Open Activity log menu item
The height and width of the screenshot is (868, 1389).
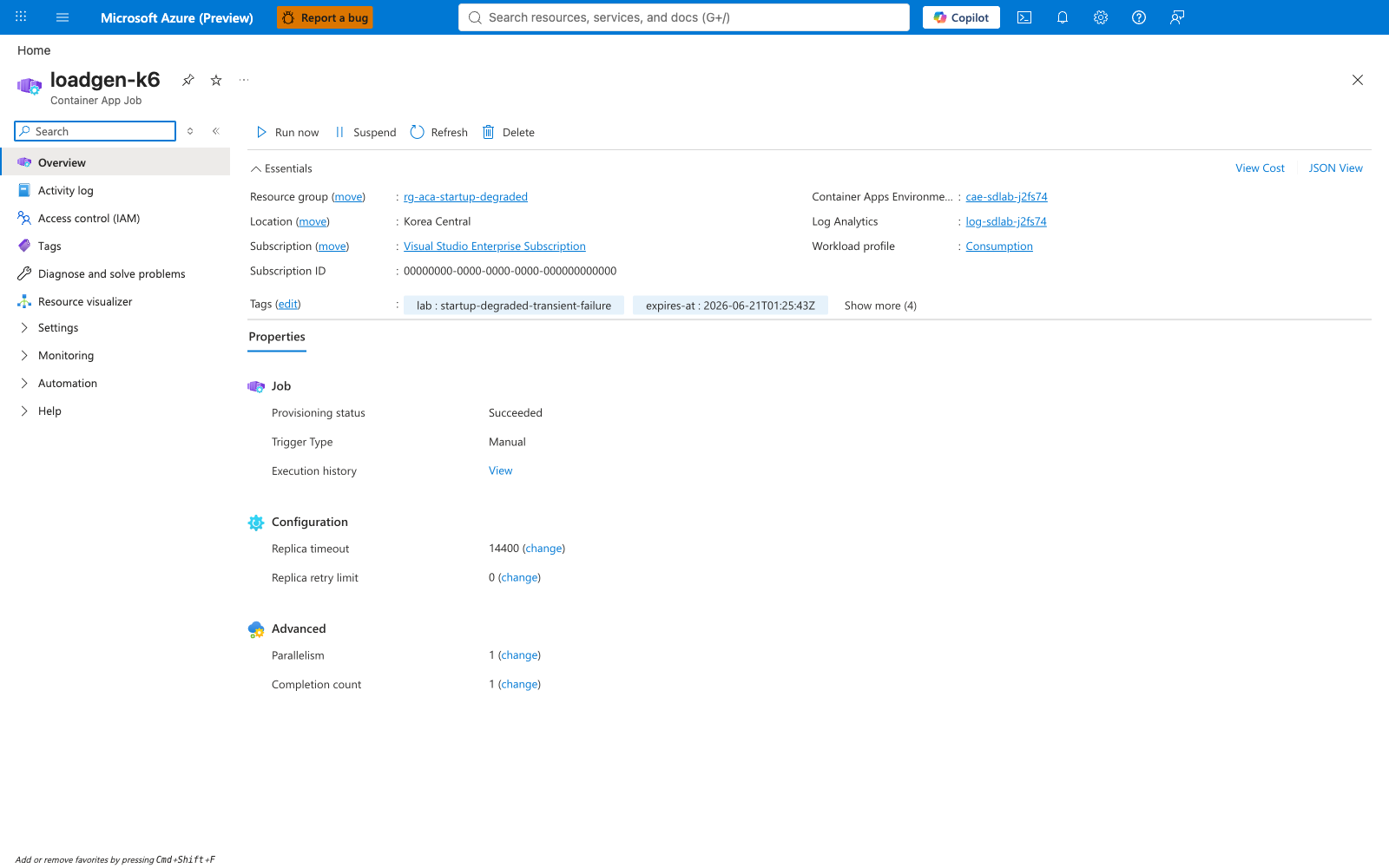coord(115,190)
